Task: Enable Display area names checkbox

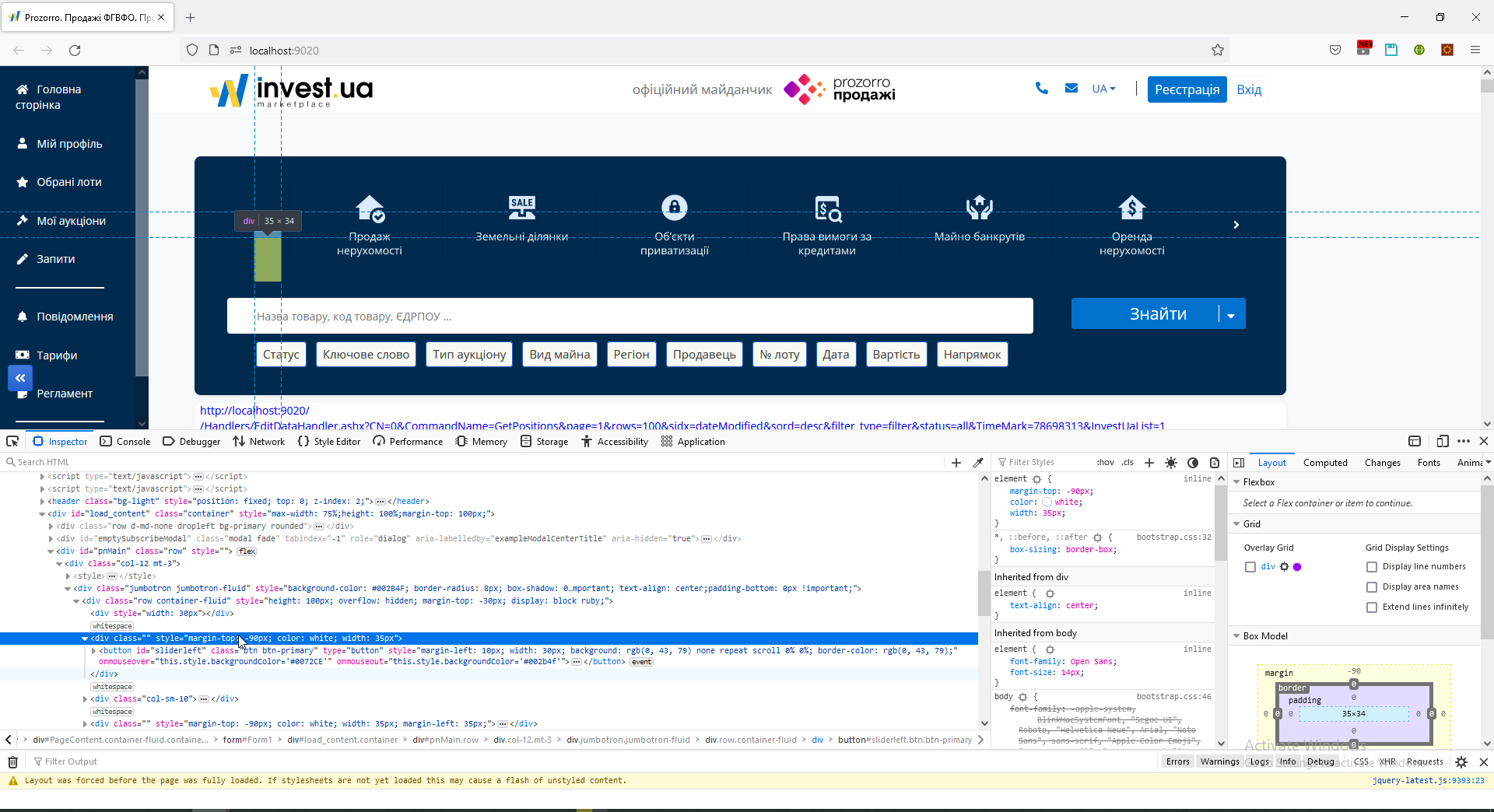Action: tap(1372, 587)
